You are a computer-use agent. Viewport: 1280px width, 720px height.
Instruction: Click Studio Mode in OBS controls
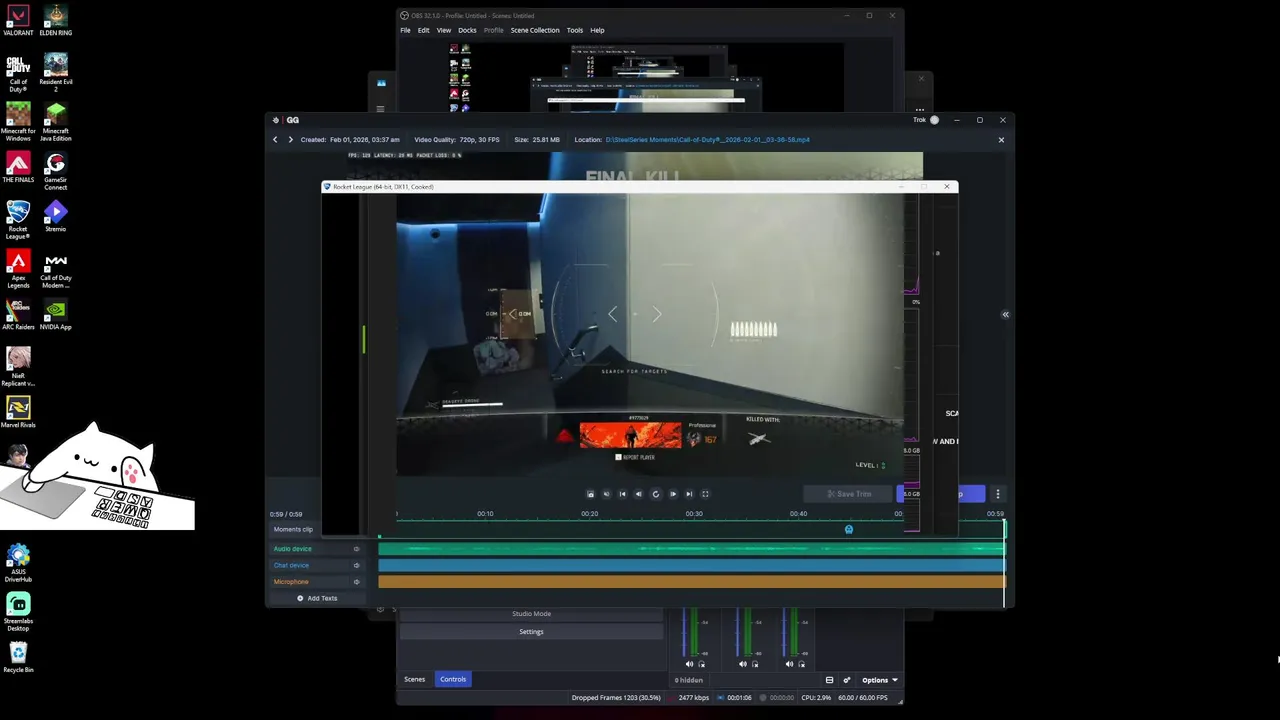(531, 614)
